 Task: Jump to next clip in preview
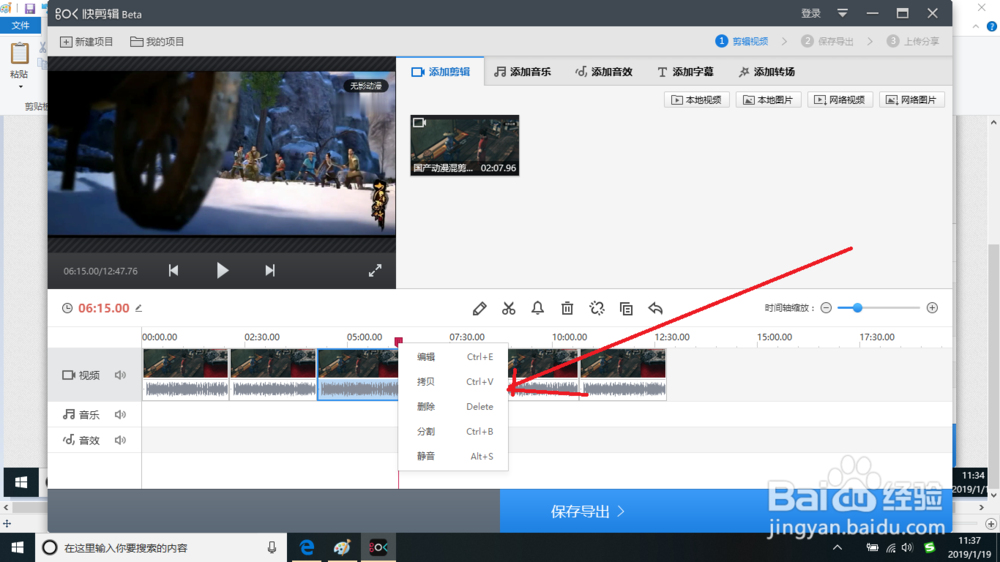(x=270, y=270)
